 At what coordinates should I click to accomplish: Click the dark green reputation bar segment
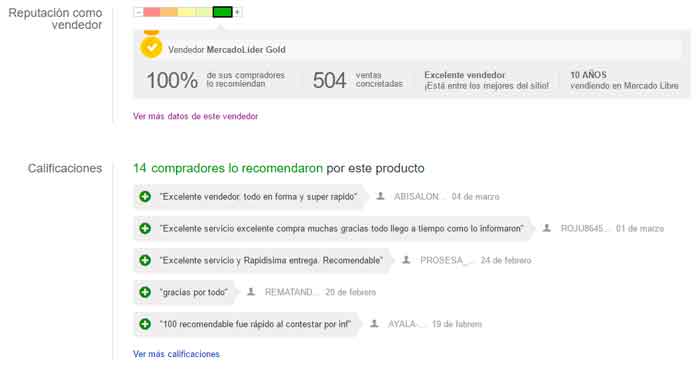[222, 12]
